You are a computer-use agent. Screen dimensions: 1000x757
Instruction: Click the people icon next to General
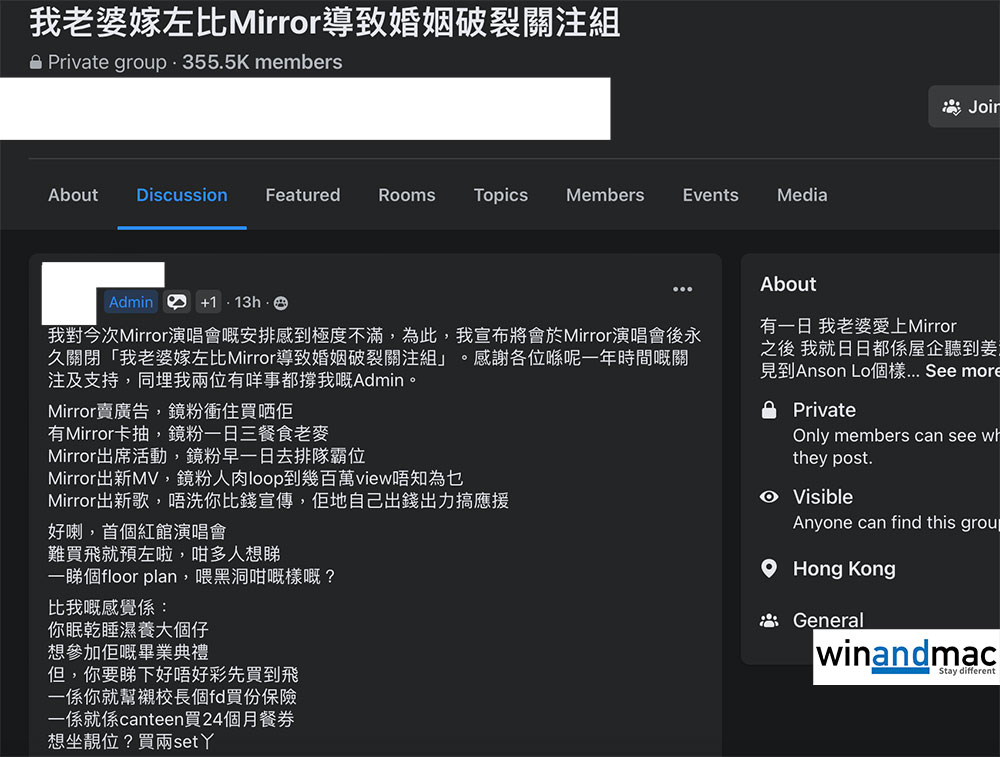(769, 621)
